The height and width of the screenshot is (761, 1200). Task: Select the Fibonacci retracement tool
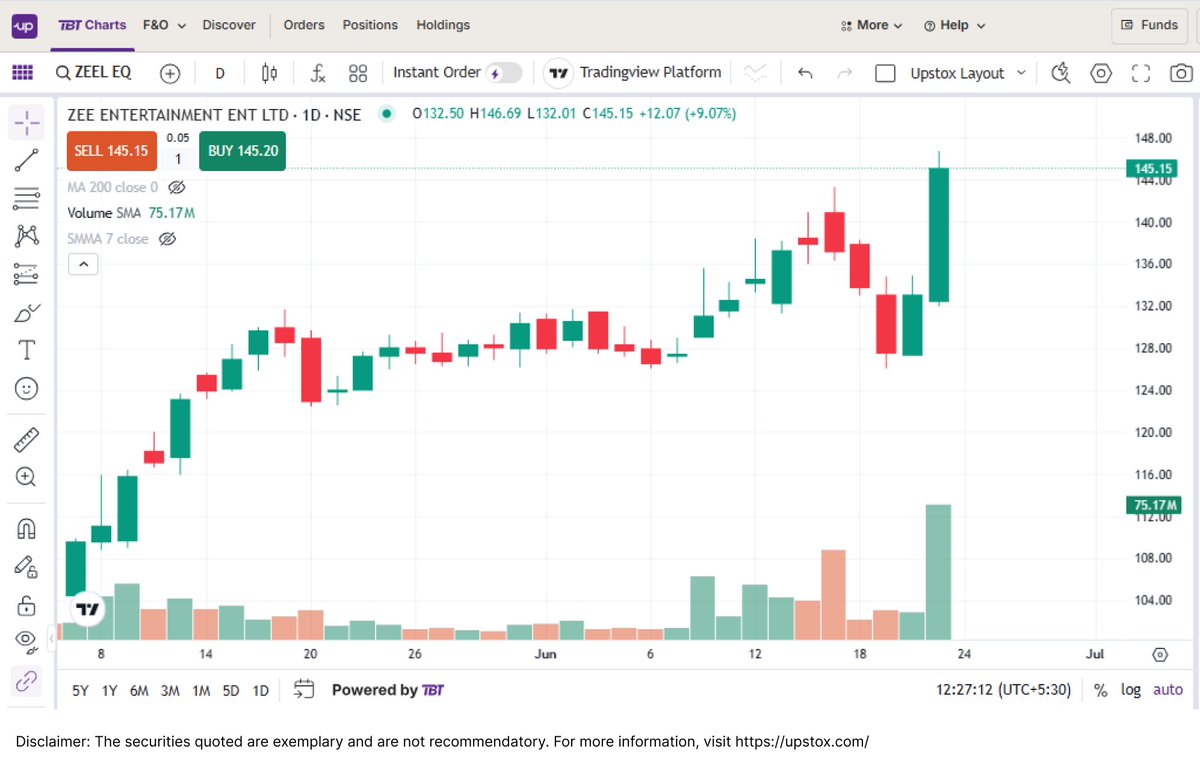pyautogui.click(x=27, y=198)
